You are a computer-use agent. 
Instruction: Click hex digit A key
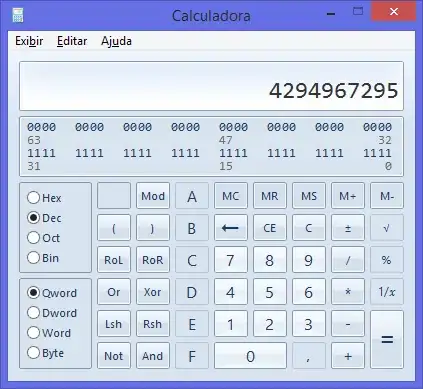(x=192, y=196)
